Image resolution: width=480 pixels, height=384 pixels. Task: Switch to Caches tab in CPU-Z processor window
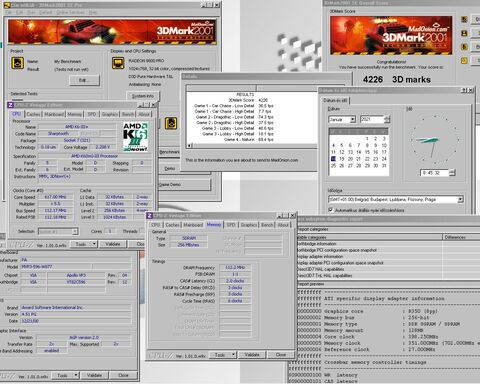[33, 114]
